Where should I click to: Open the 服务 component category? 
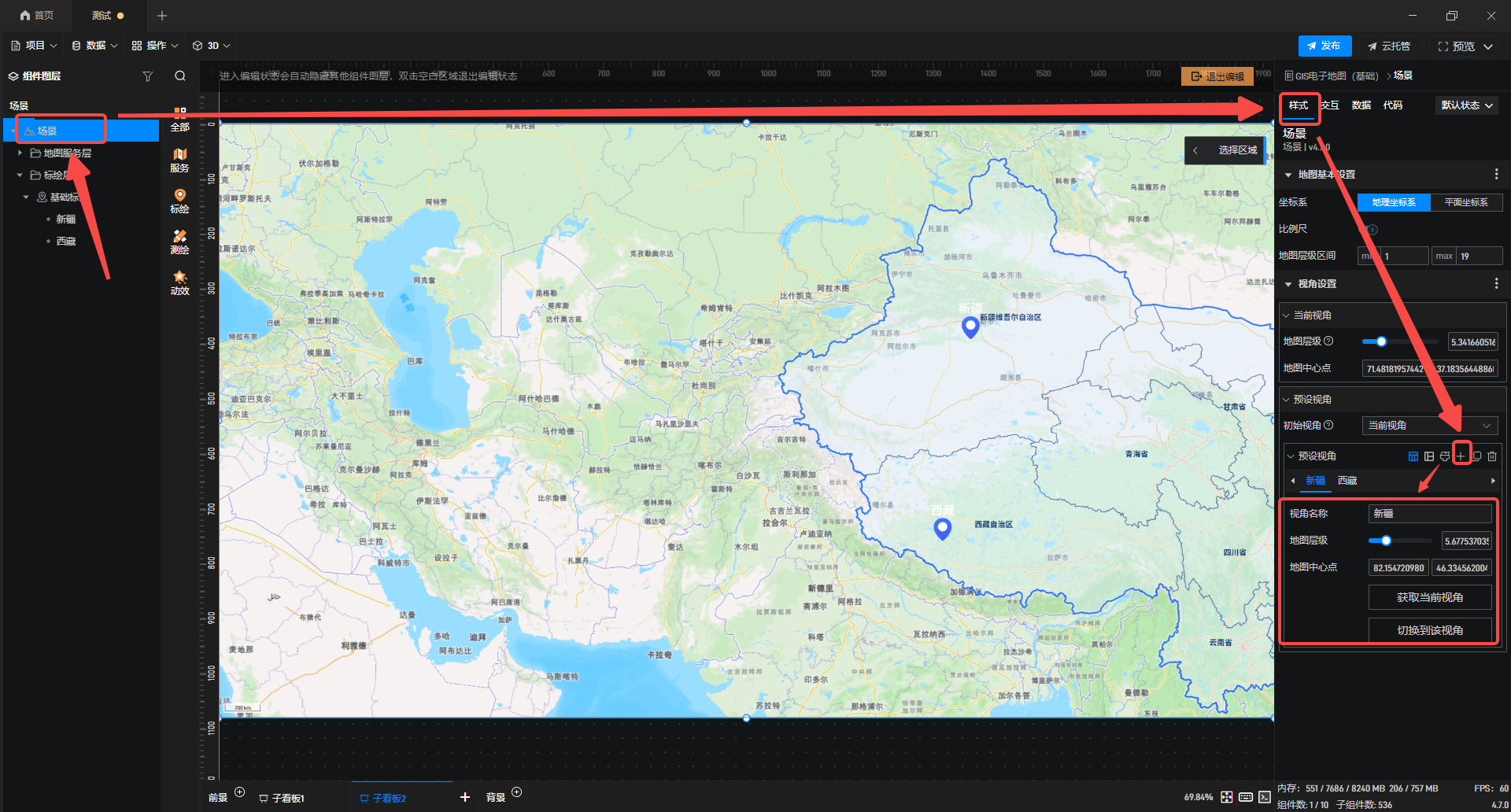pos(179,160)
